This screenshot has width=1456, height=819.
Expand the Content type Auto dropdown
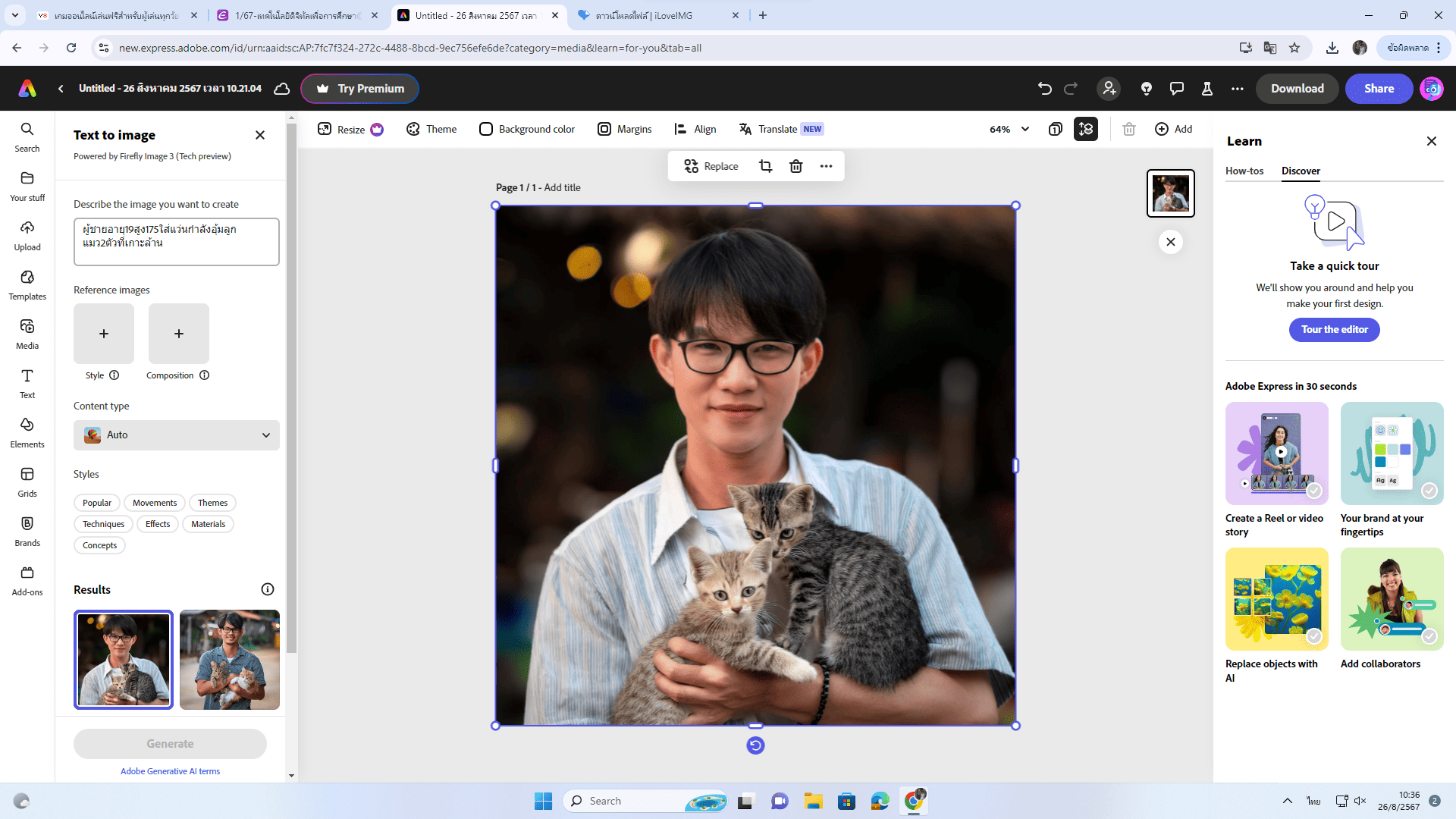click(177, 435)
